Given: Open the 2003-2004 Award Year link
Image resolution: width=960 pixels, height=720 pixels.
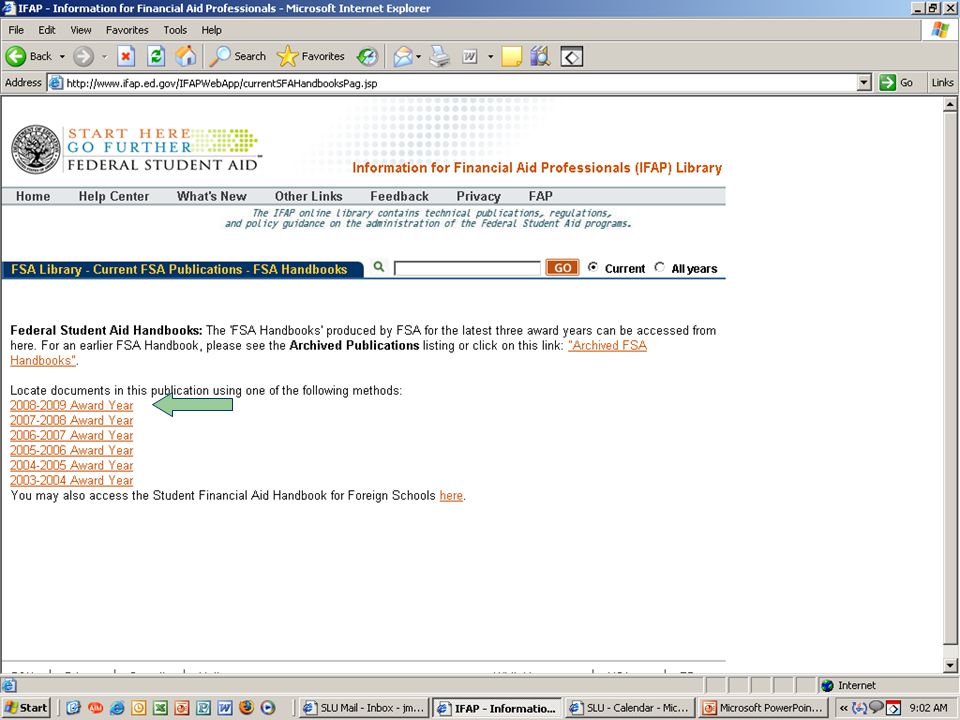Looking at the screenshot, I should click(72, 481).
